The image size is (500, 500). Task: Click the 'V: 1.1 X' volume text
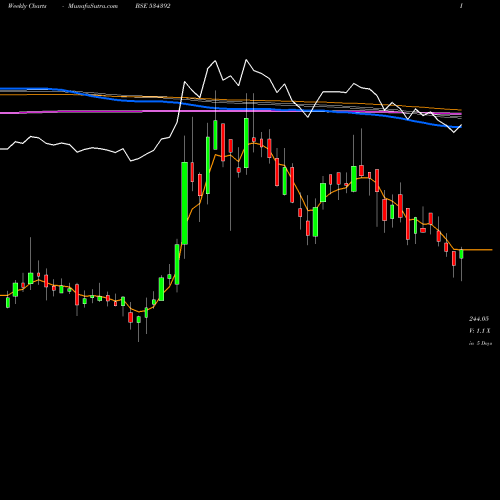click(480, 331)
